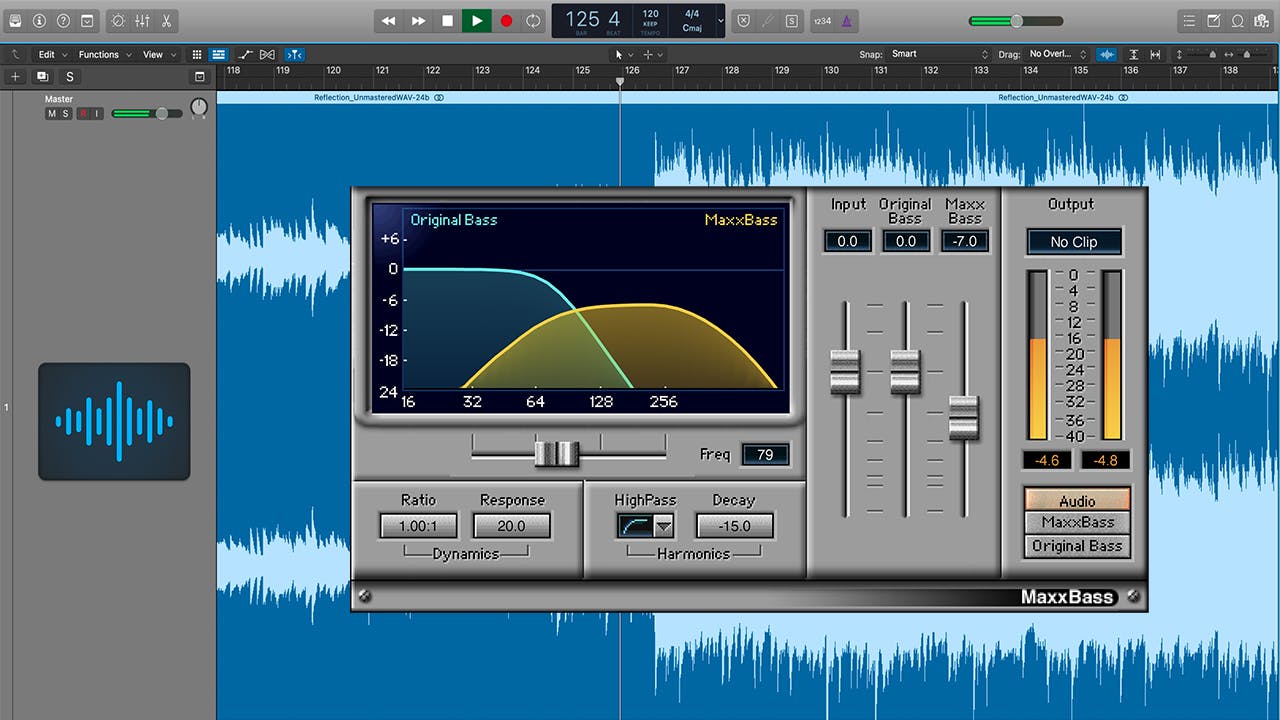The height and width of the screenshot is (720, 1280).
Task: Click the Master track pan knob
Action: (199, 107)
